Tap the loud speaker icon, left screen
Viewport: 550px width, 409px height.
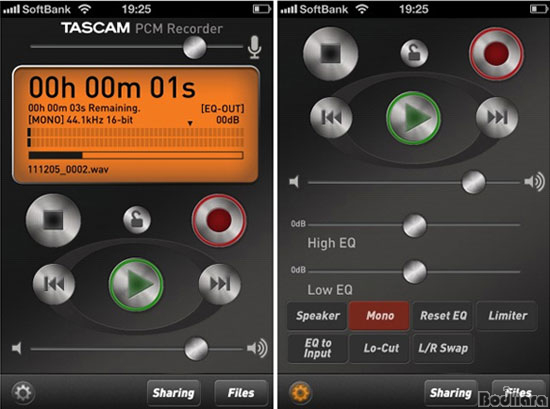[x=257, y=348]
